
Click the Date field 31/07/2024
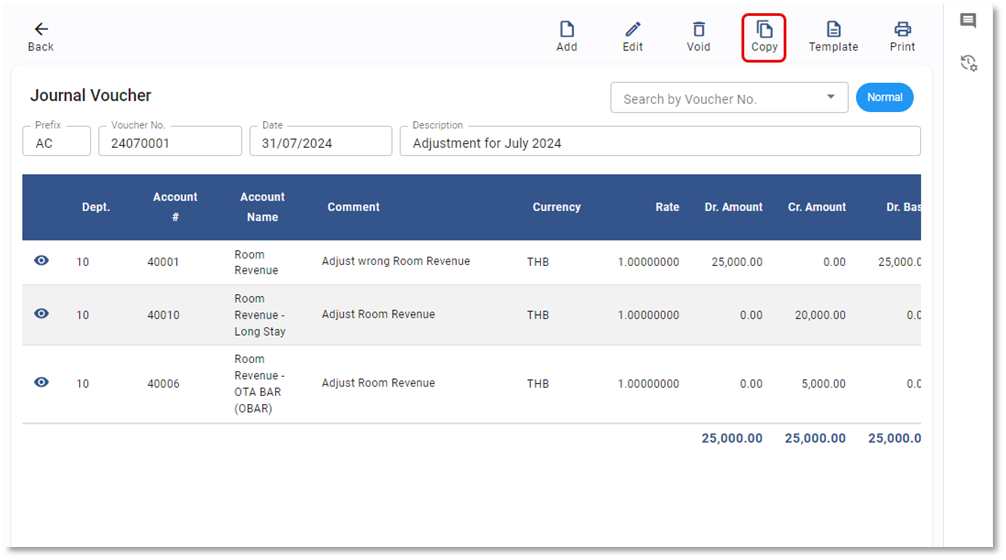[320, 143]
